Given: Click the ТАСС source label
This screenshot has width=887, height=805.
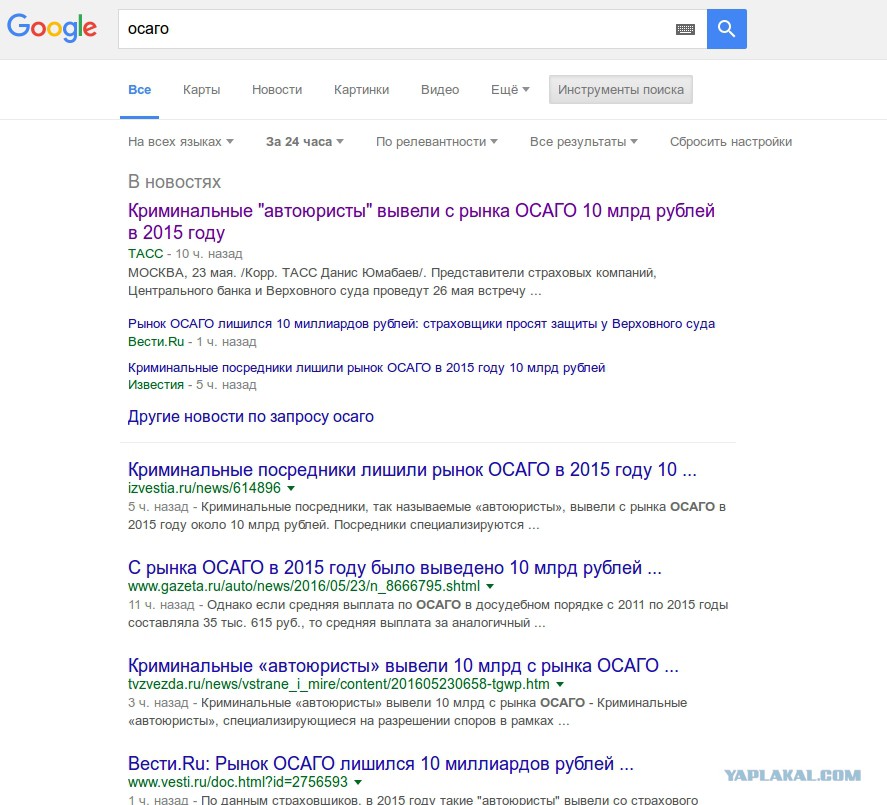Looking at the screenshot, I should point(145,253).
